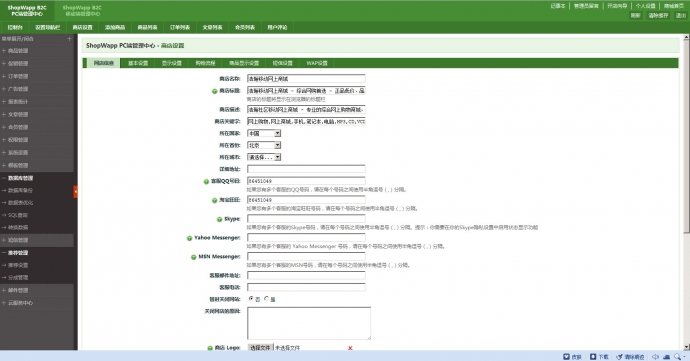This screenshot has width=690, height=361.
Task: Switch to the ShopWapp B2C mobile center header tab
Action: click(x=82, y=11)
